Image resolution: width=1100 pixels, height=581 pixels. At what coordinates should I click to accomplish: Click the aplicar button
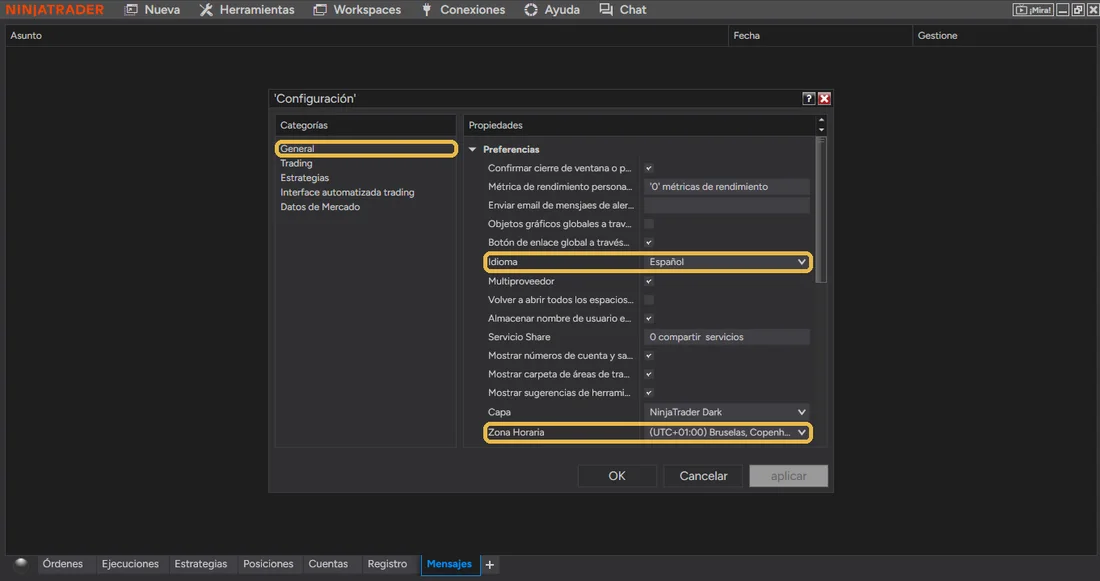(x=789, y=476)
